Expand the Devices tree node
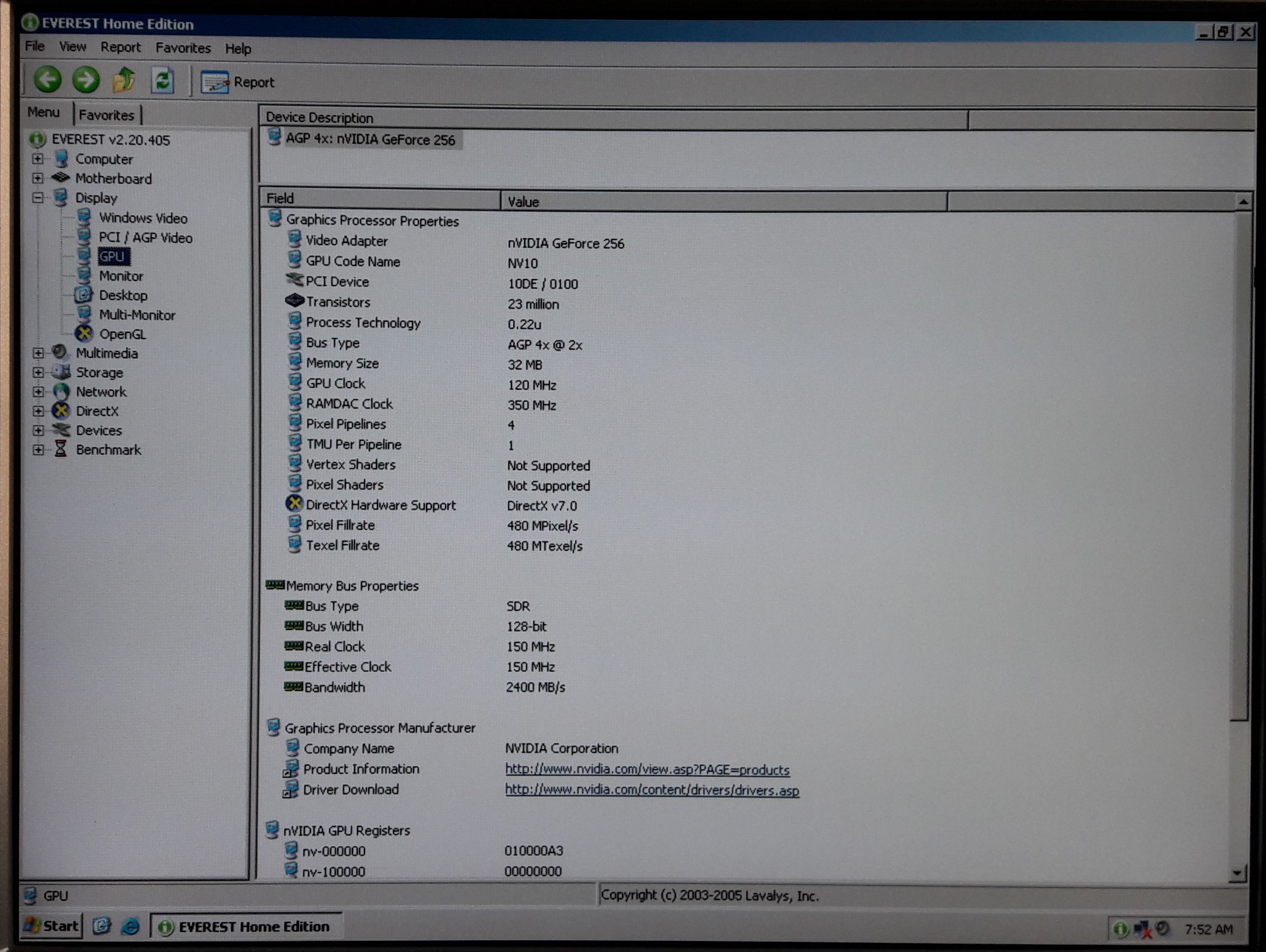Screen dimensions: 1266x952 38,430
